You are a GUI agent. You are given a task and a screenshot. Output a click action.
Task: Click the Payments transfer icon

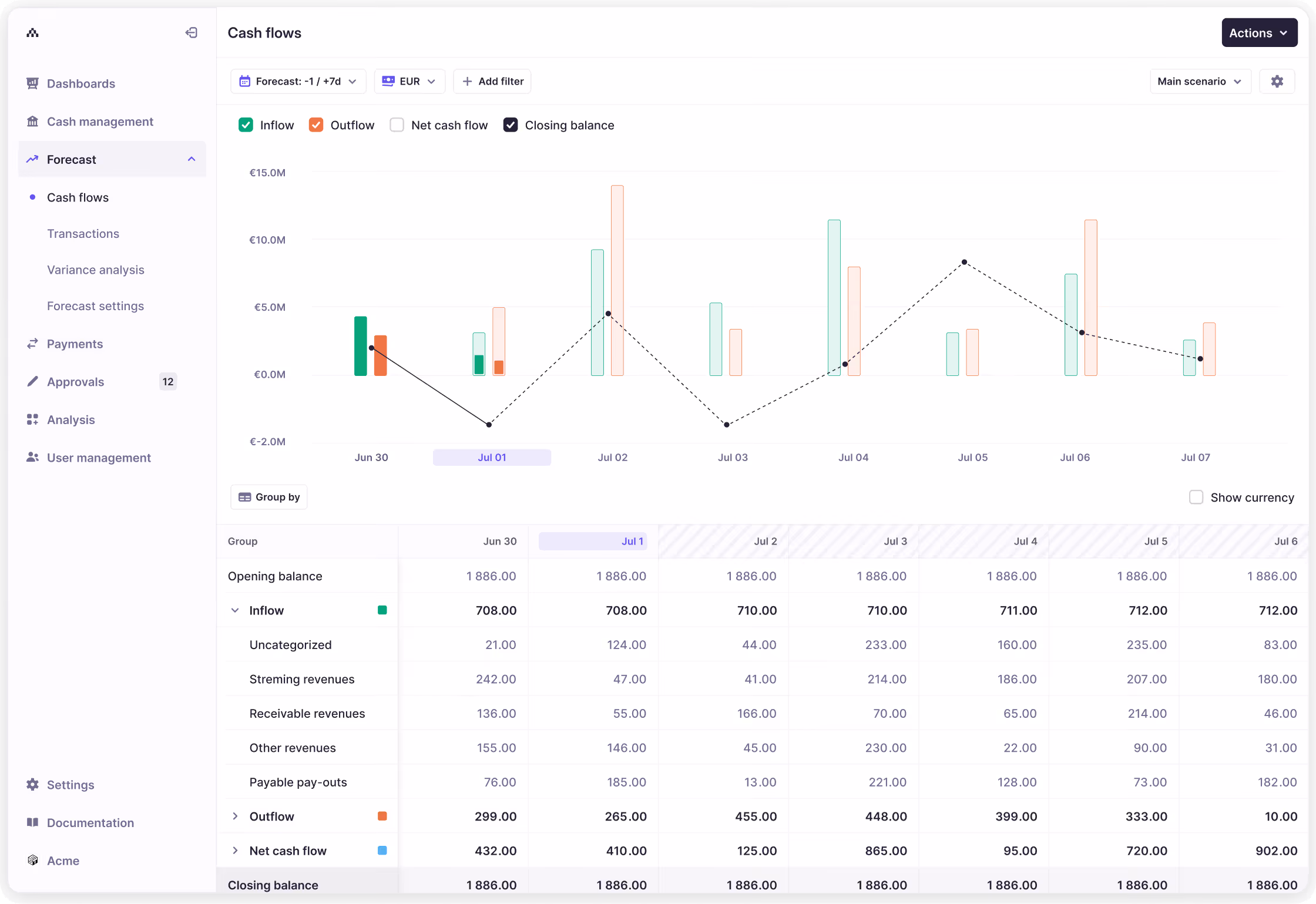click(x=32, y=344)
